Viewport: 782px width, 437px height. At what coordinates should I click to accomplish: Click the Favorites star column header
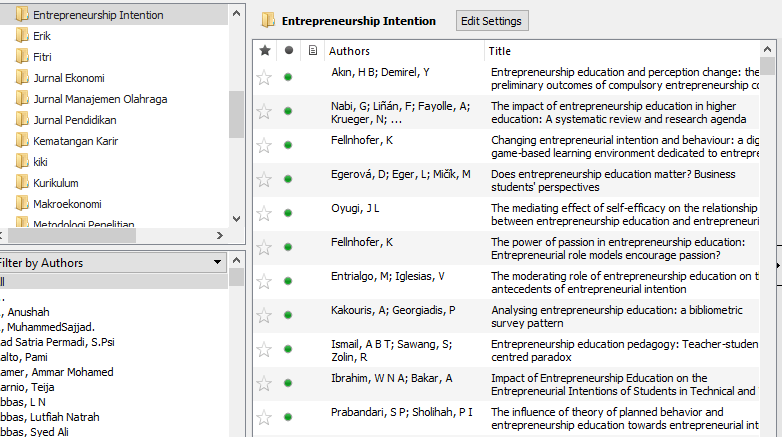264,51
